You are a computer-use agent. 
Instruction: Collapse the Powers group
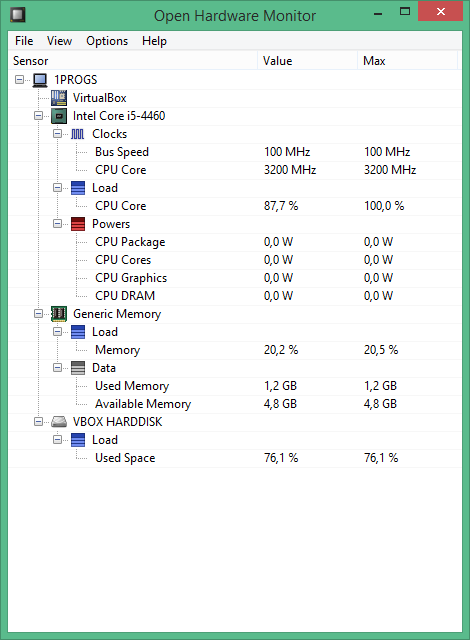pyautogui.click(x=57, y=224)
